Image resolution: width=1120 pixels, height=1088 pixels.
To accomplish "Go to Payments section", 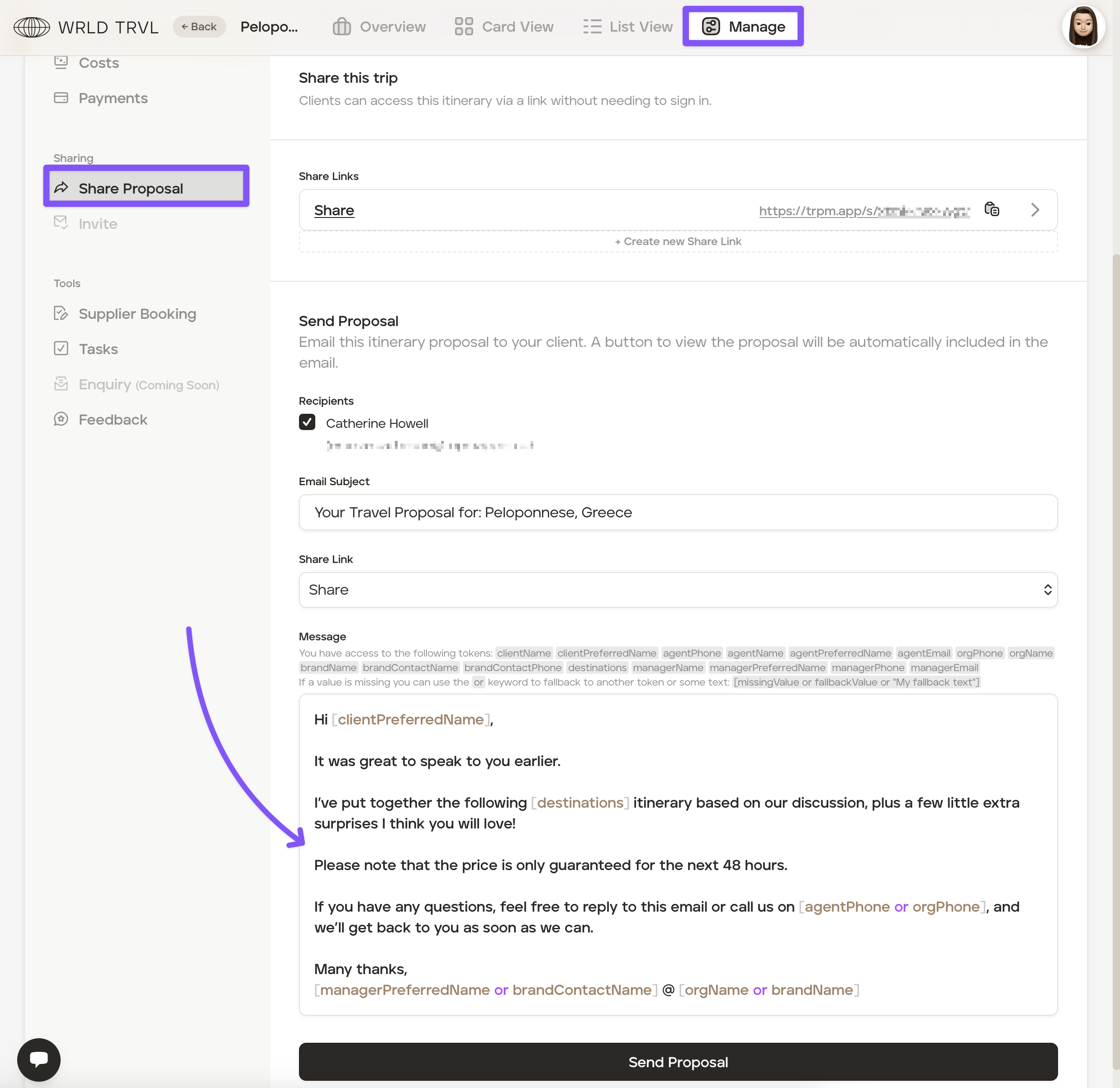I will (113, 98).
